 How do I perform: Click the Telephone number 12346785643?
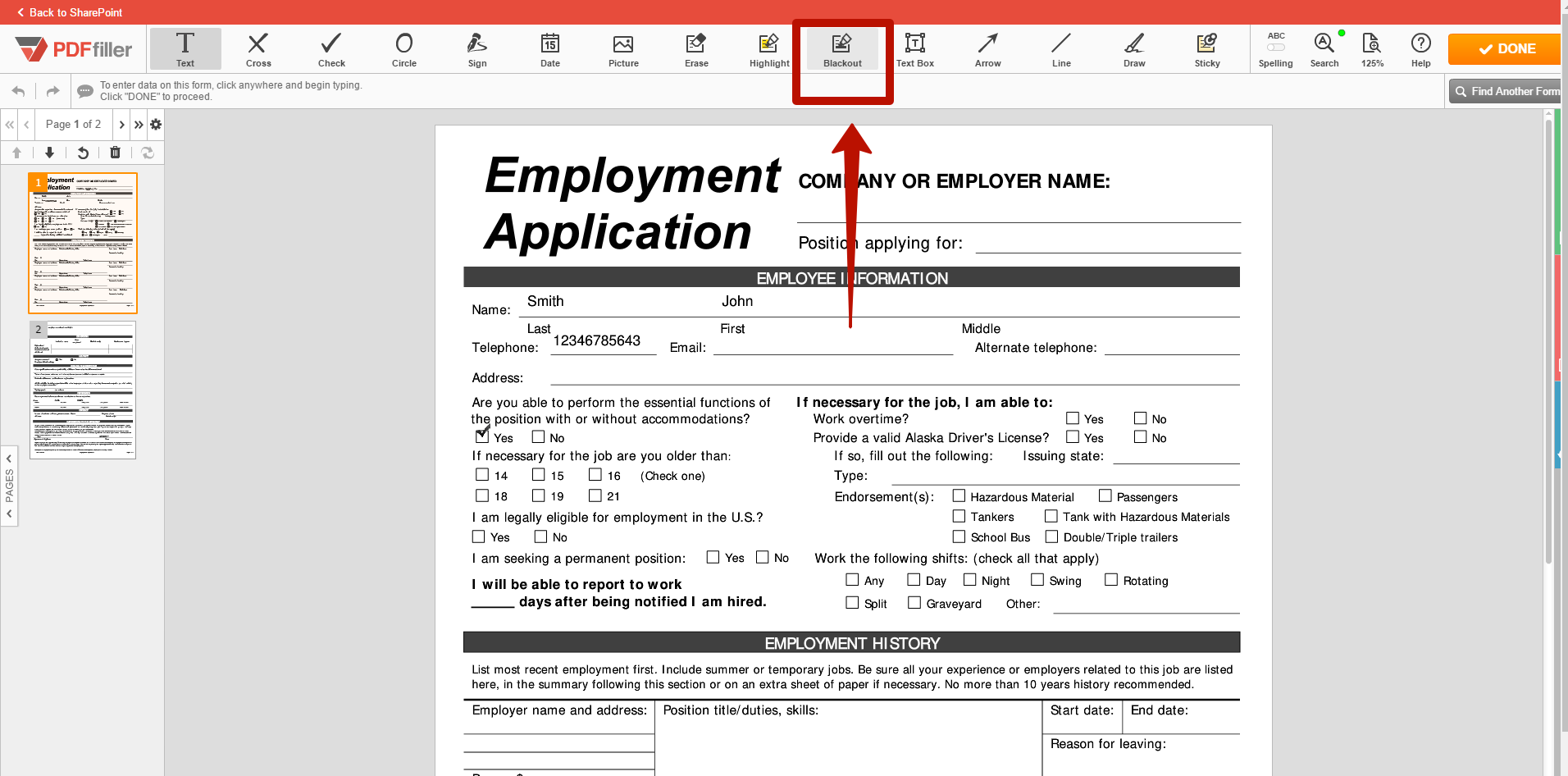(x=597, y=340)
